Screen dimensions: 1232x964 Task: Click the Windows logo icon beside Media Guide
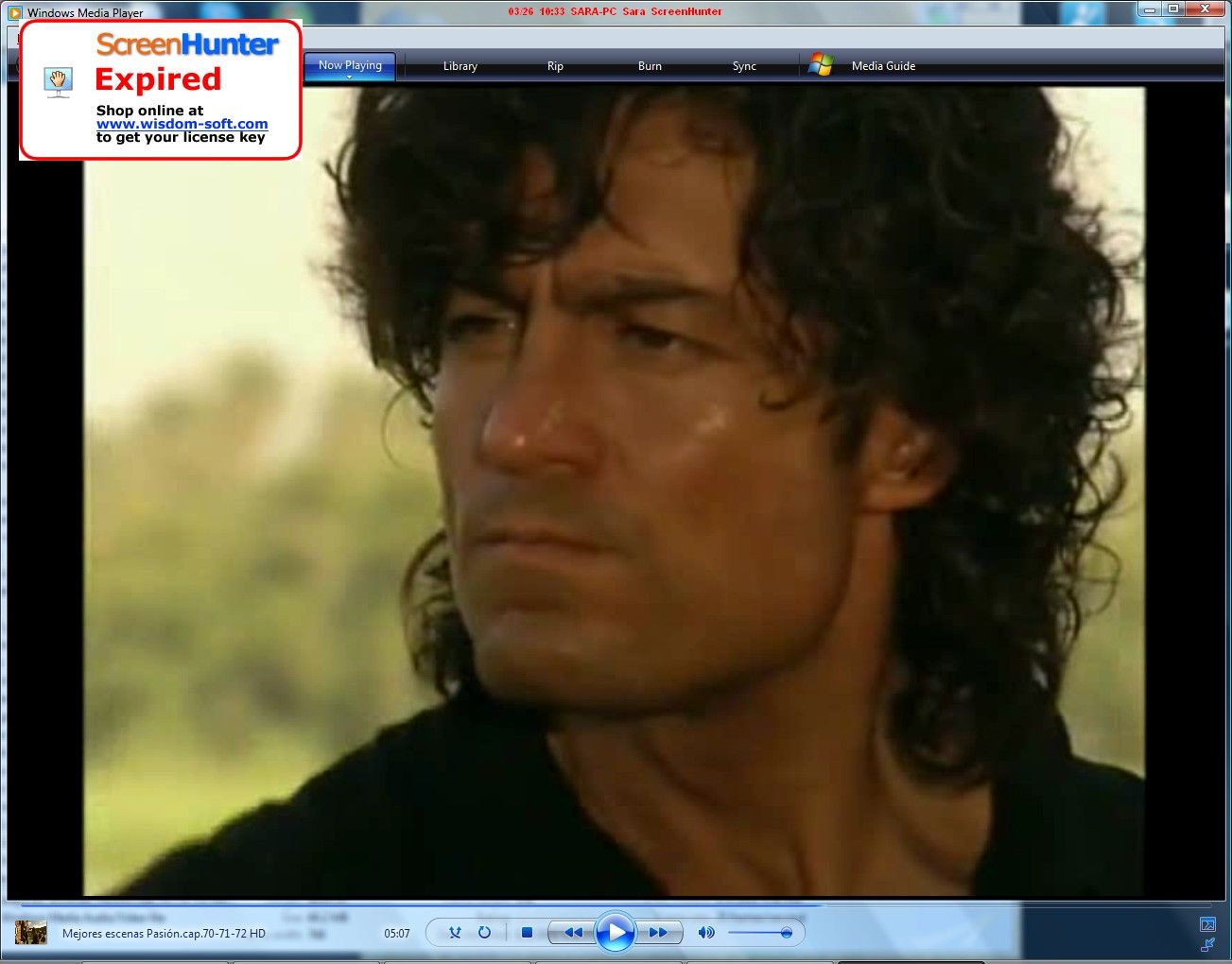click(821, 65)
